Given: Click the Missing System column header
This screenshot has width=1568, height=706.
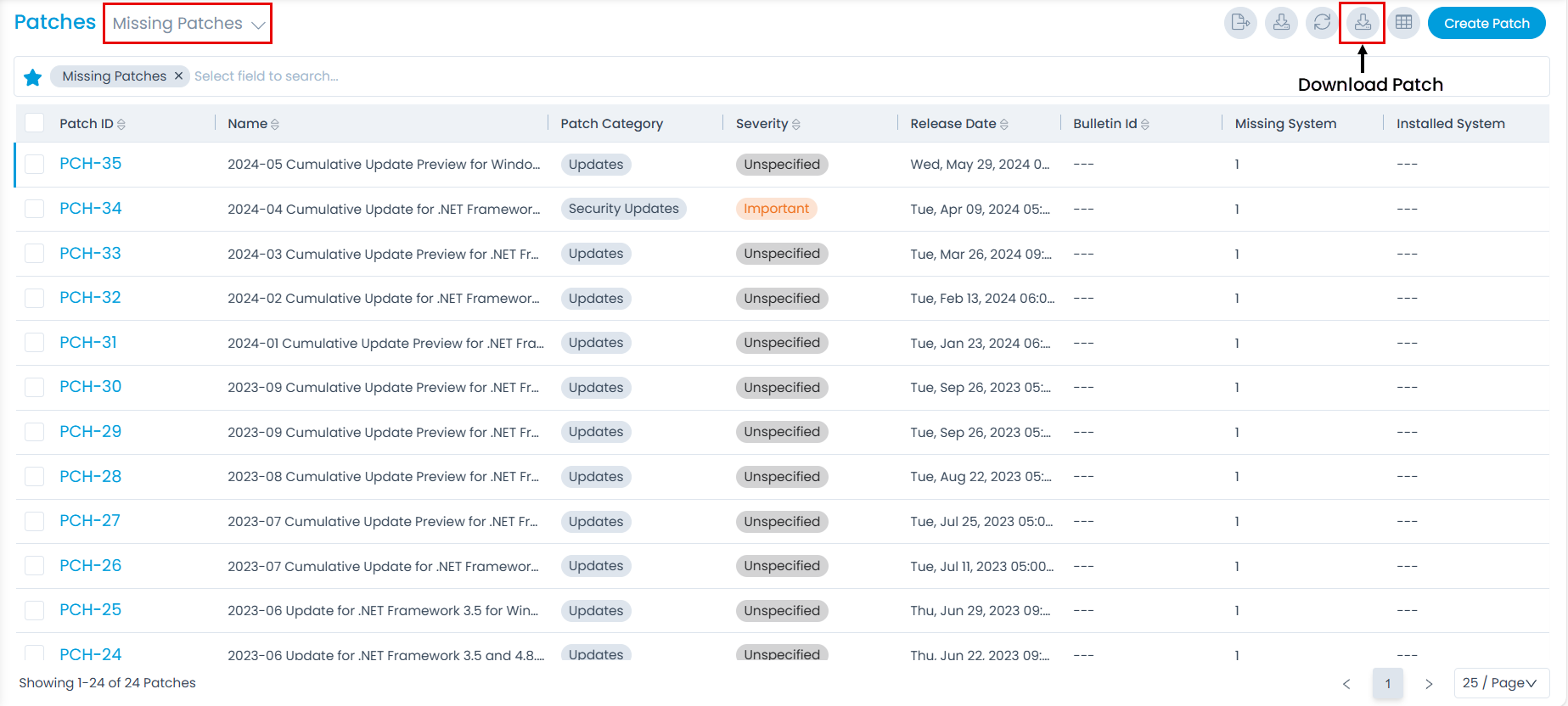Looking at the screenshot, I should [1285, 124].
